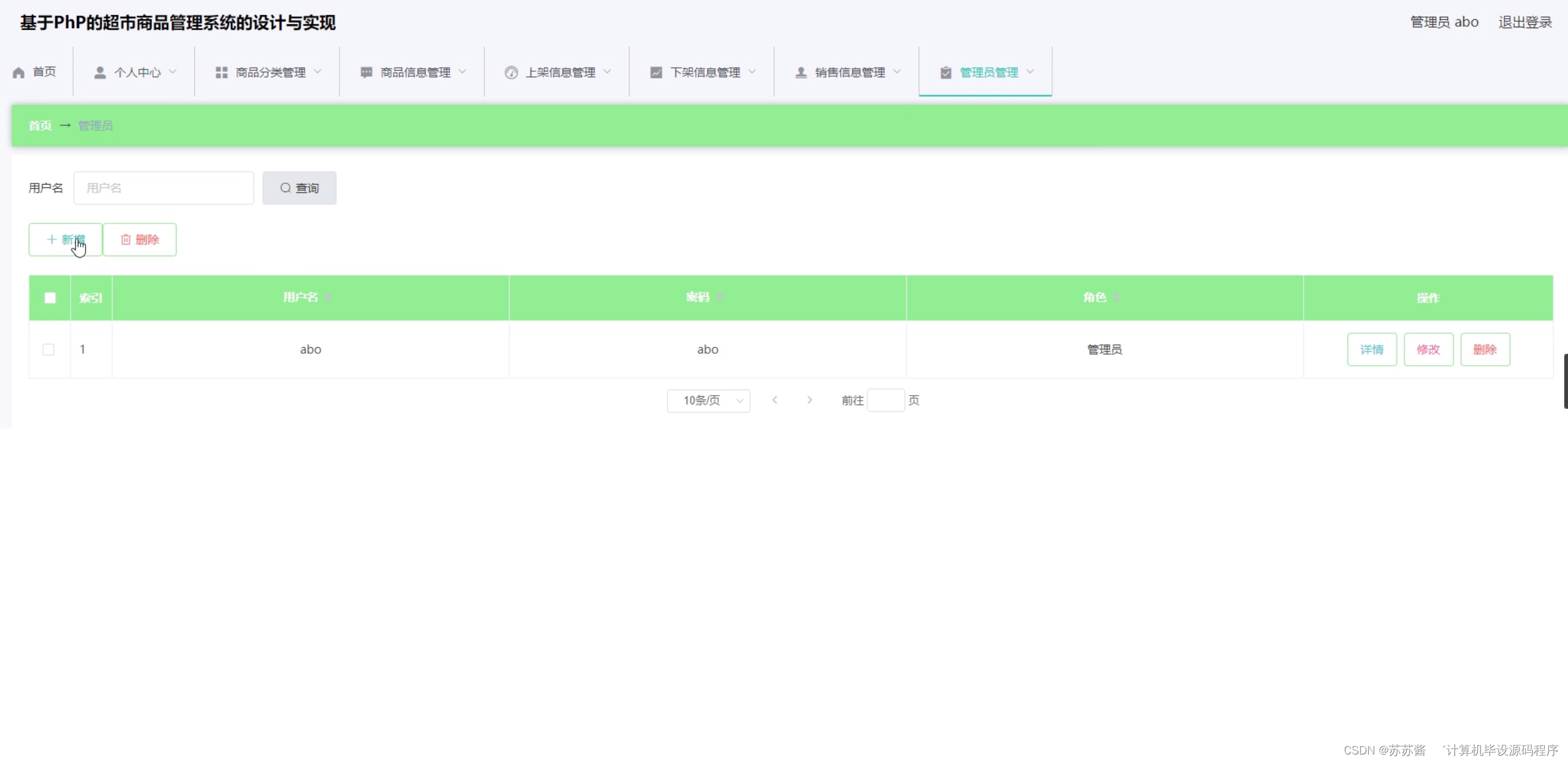The image size is (1568, 762).
Task: Open the 10条/页 page size dropdown
Action: click(x=709, y=400)
